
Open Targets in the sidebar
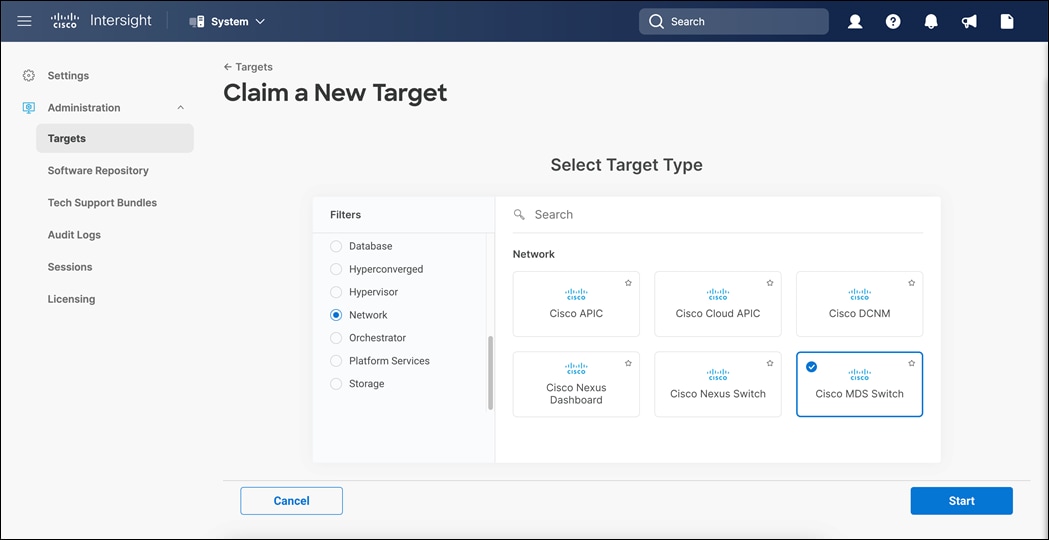point(115,139)
